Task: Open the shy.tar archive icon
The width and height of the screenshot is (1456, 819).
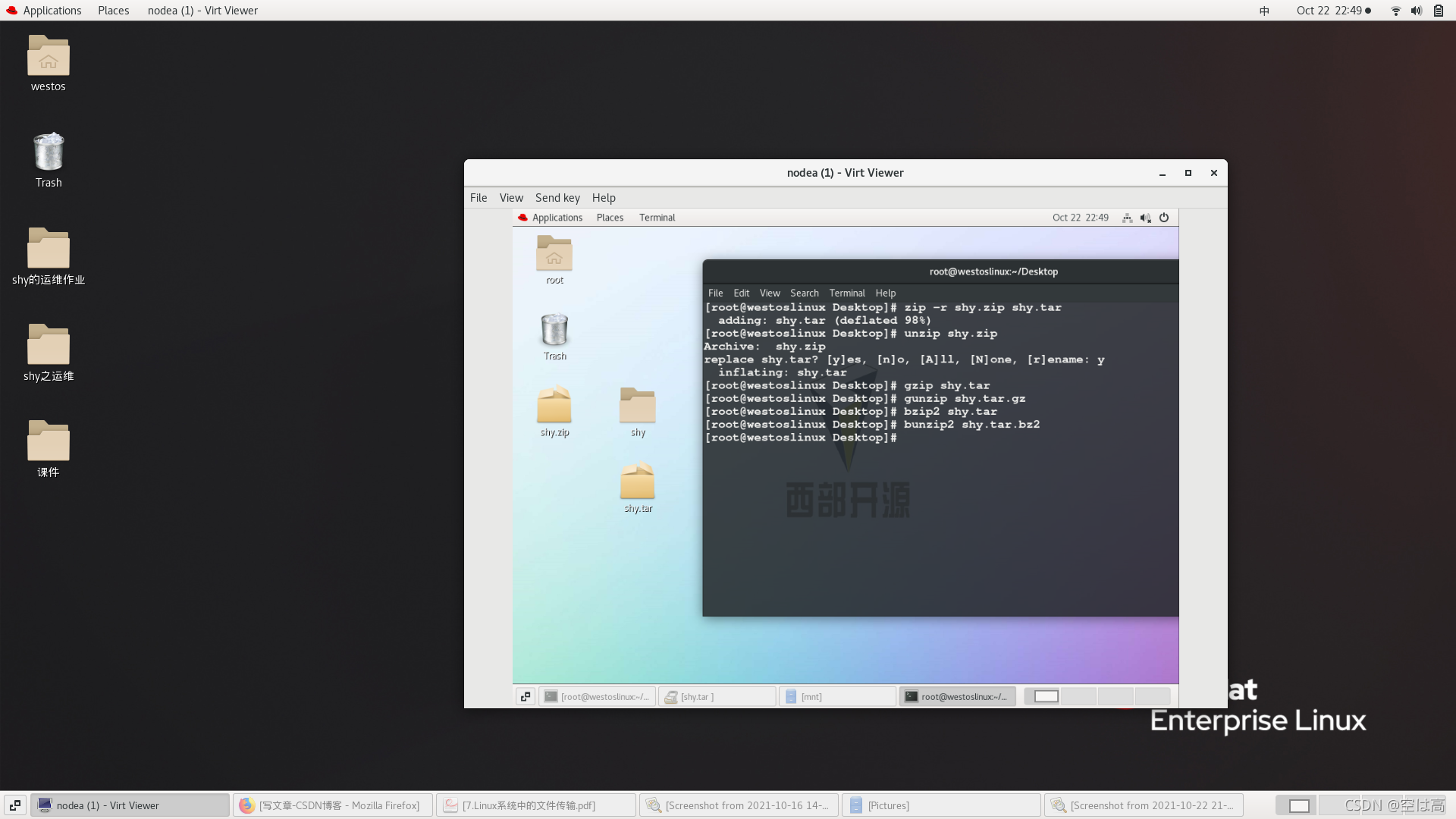Action: [638, 482]
